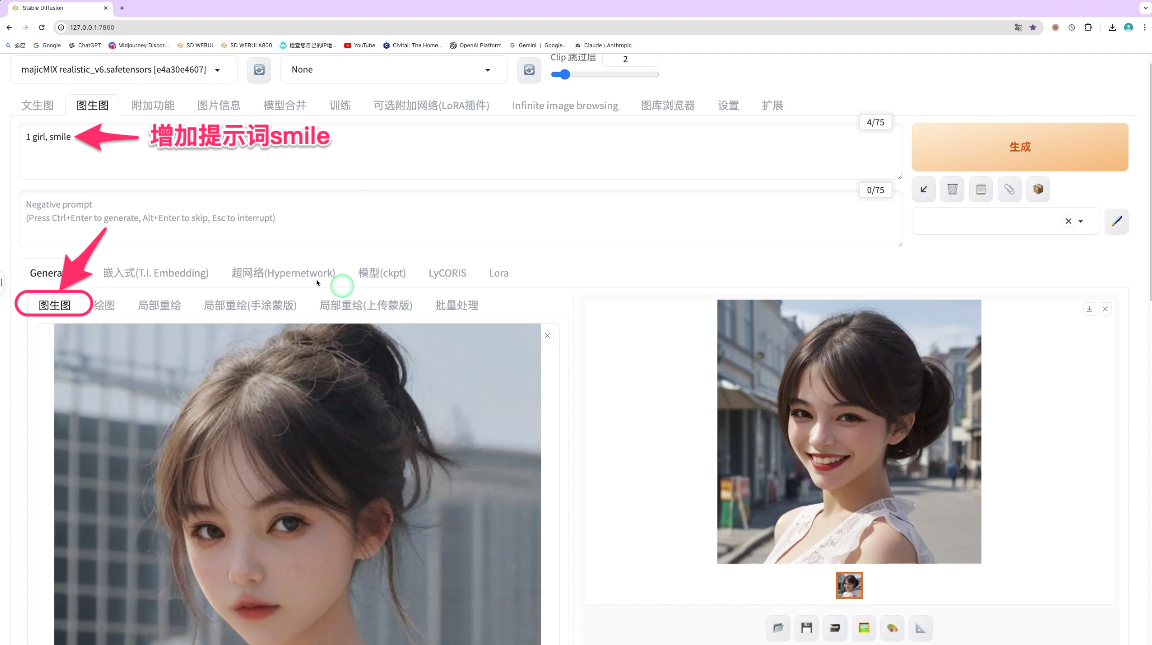
Task: Select the result thumbnail below the preview
Action: pos(849,585)
